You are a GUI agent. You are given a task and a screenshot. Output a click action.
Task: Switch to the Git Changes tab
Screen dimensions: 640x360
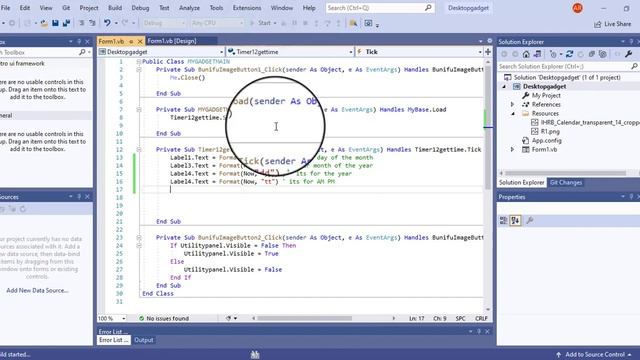click(565, 182)
